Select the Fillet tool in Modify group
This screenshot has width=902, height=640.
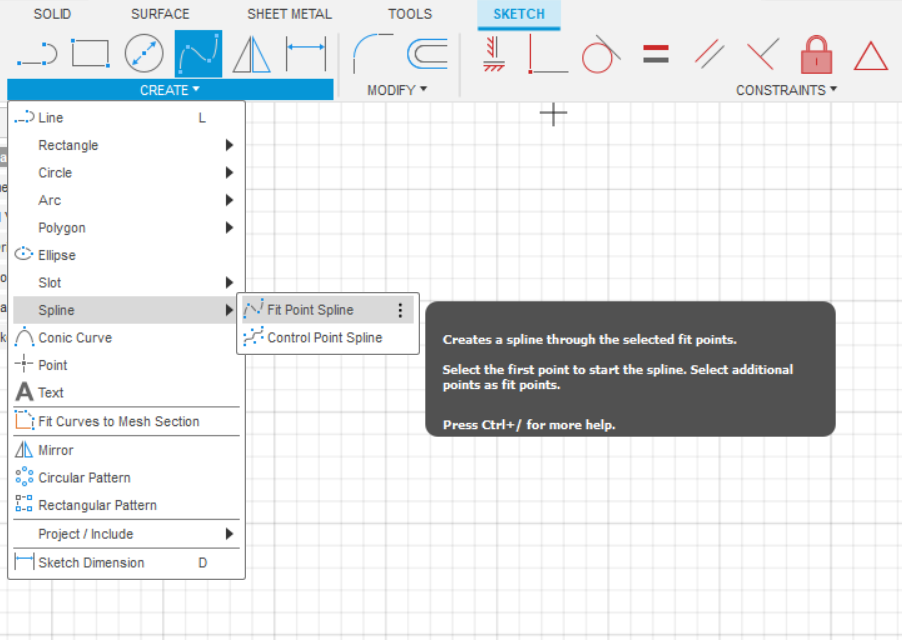(x=372, y=53)
